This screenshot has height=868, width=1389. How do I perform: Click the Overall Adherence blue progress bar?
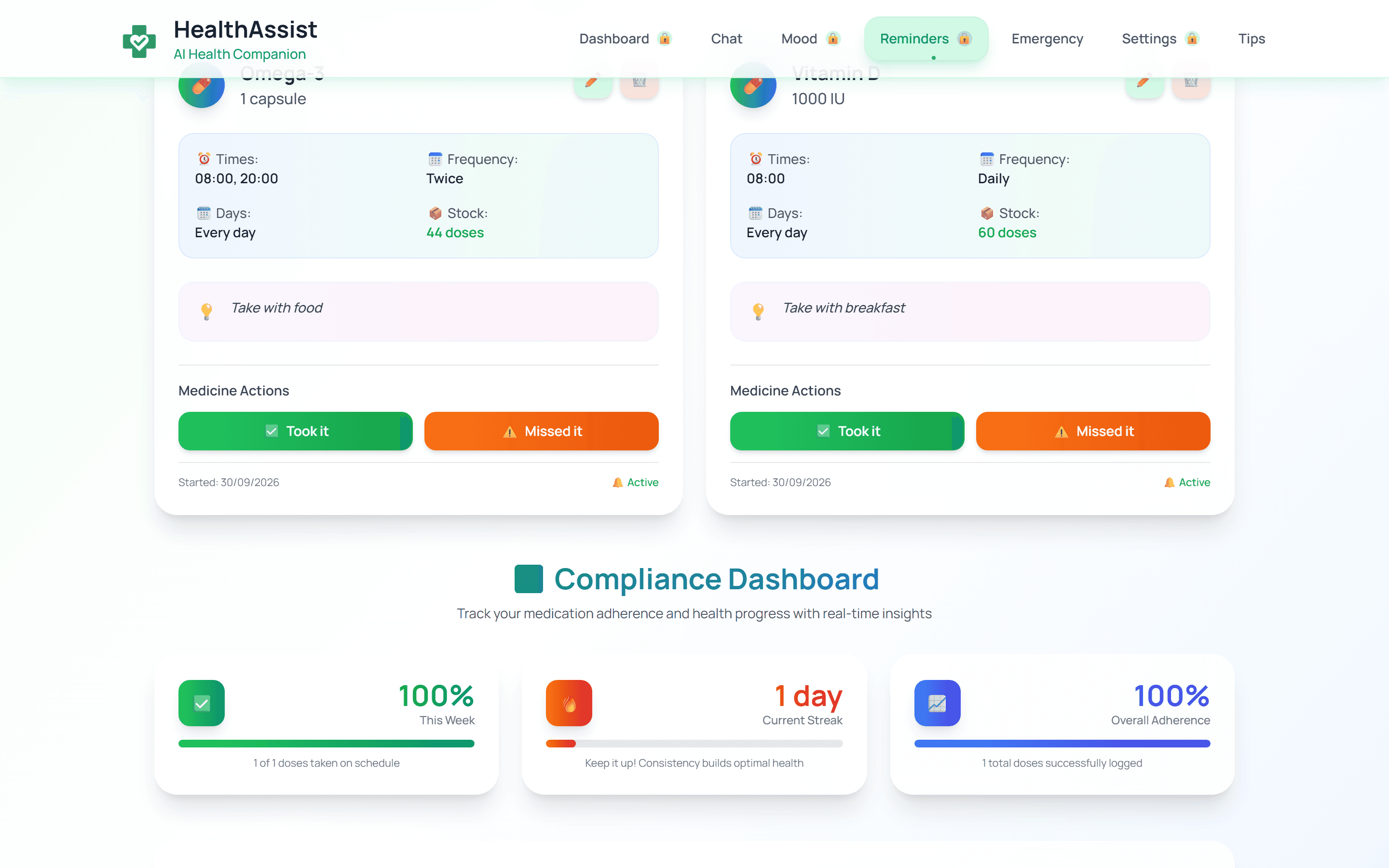point(1062,744)
